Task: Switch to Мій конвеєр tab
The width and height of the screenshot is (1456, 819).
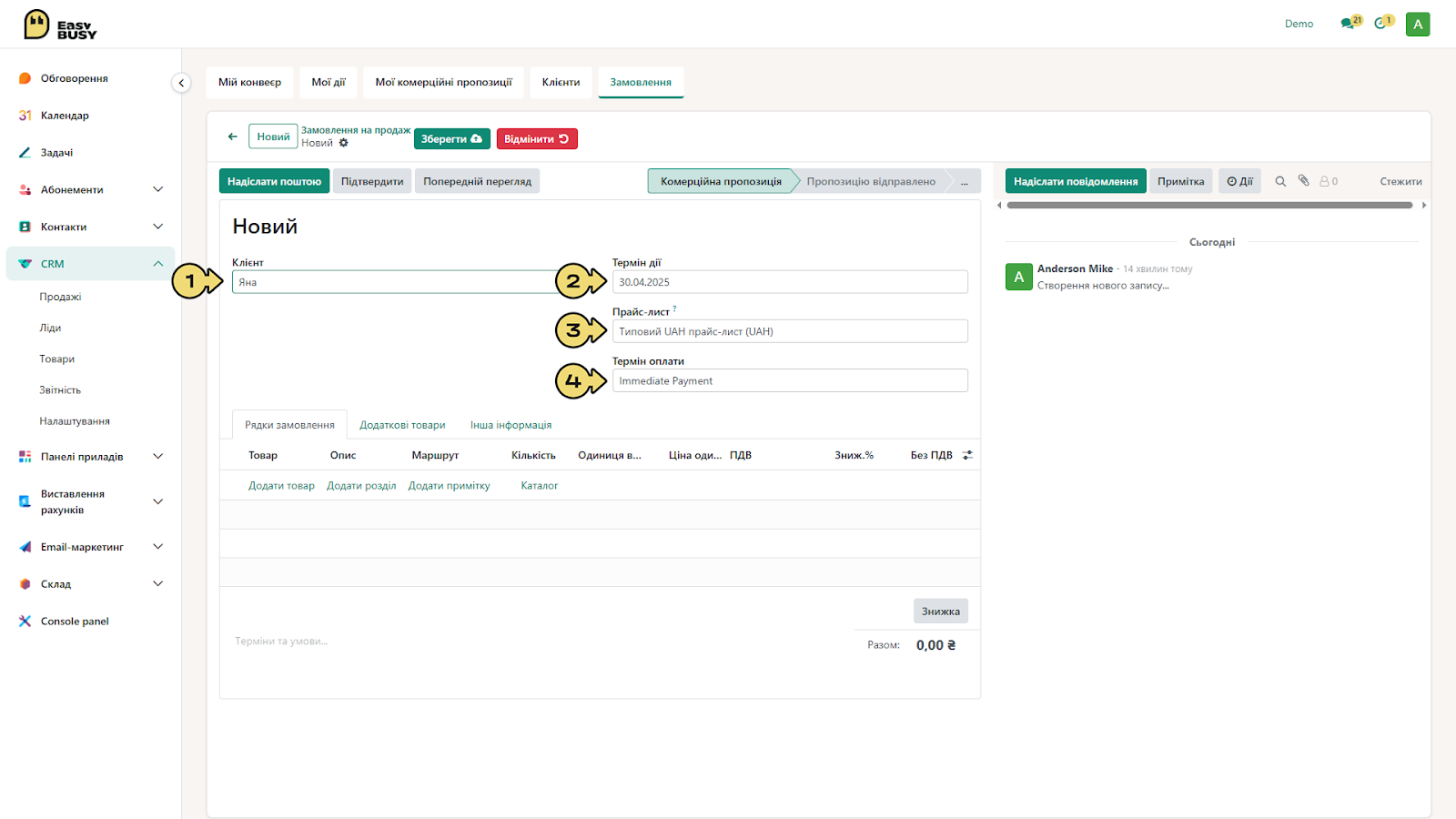Action: pyautogui.click(x=249, y=82)
